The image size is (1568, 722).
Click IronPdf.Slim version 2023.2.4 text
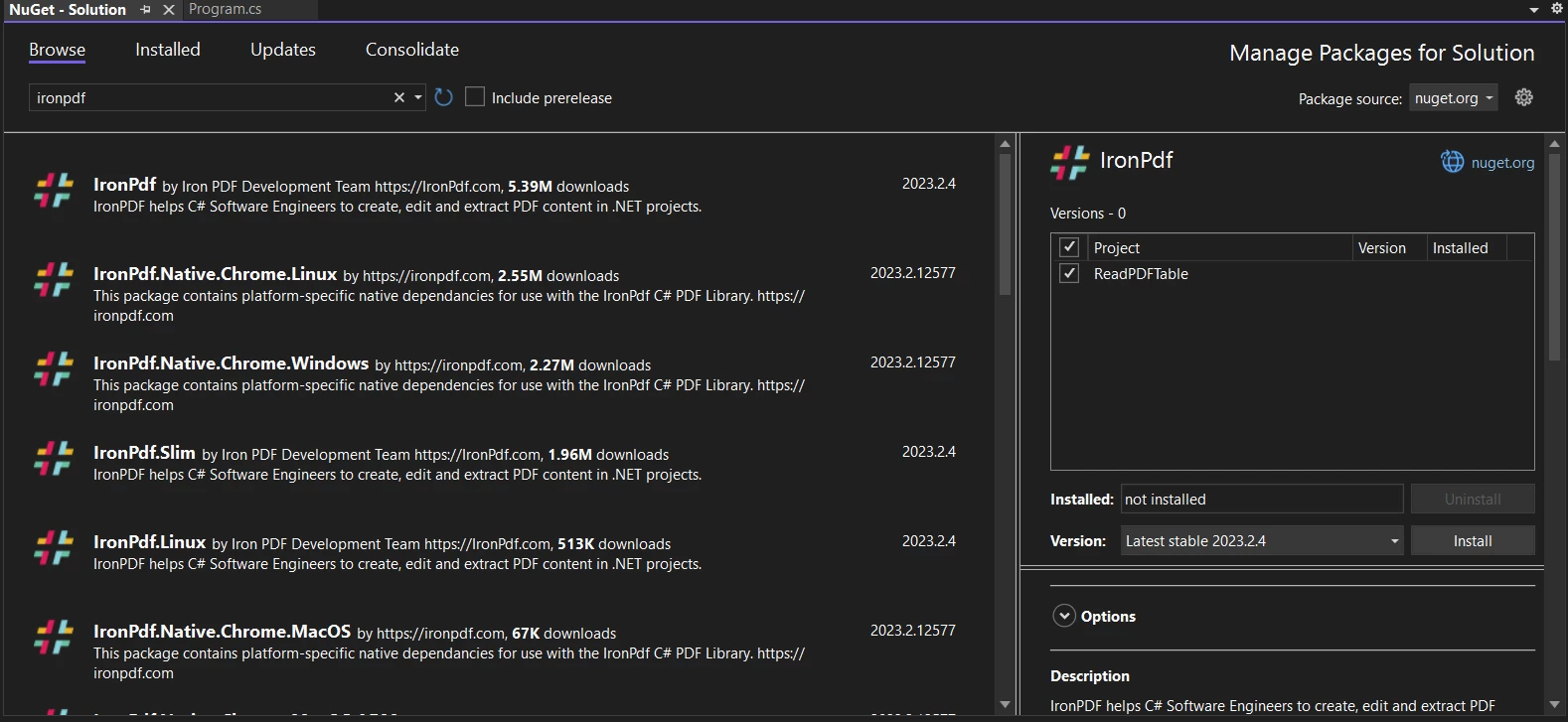(928, 452)
